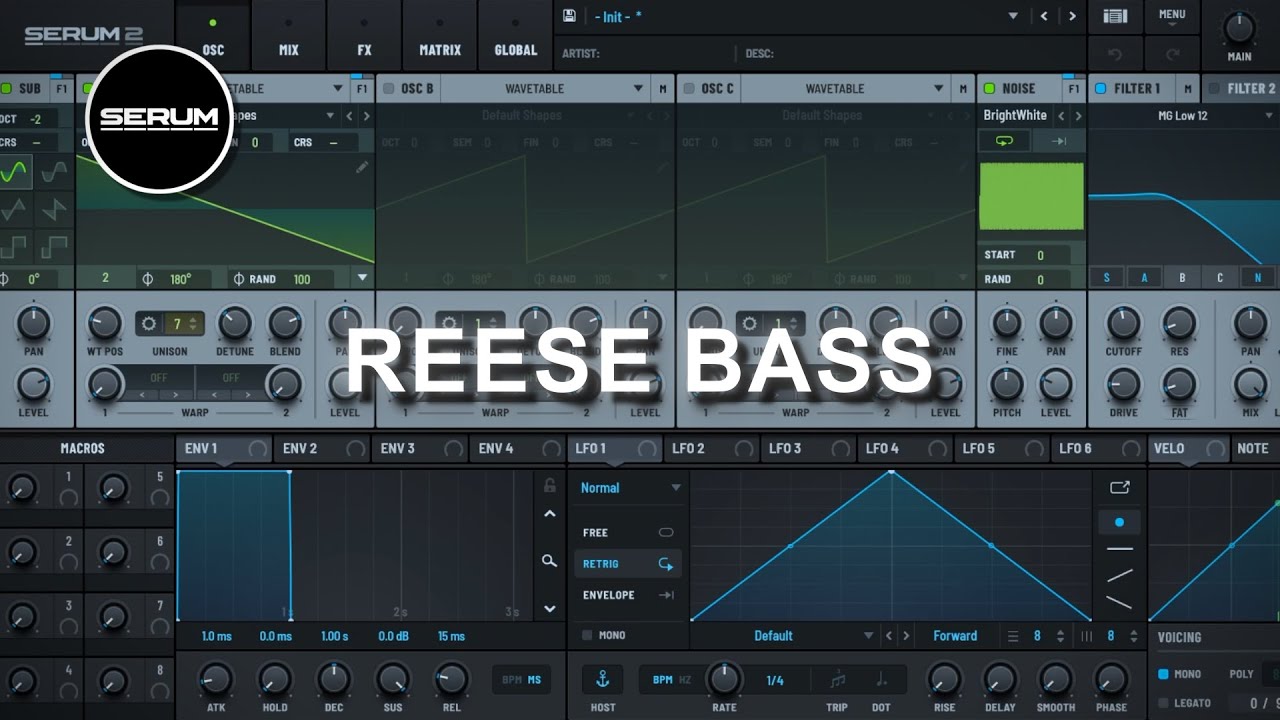
Task: Save the preset with the disk icon
Action: 569,16
